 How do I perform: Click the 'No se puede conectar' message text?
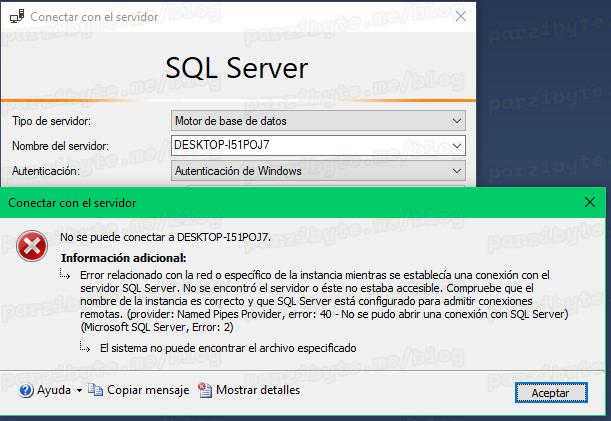(x=165, y=237)
